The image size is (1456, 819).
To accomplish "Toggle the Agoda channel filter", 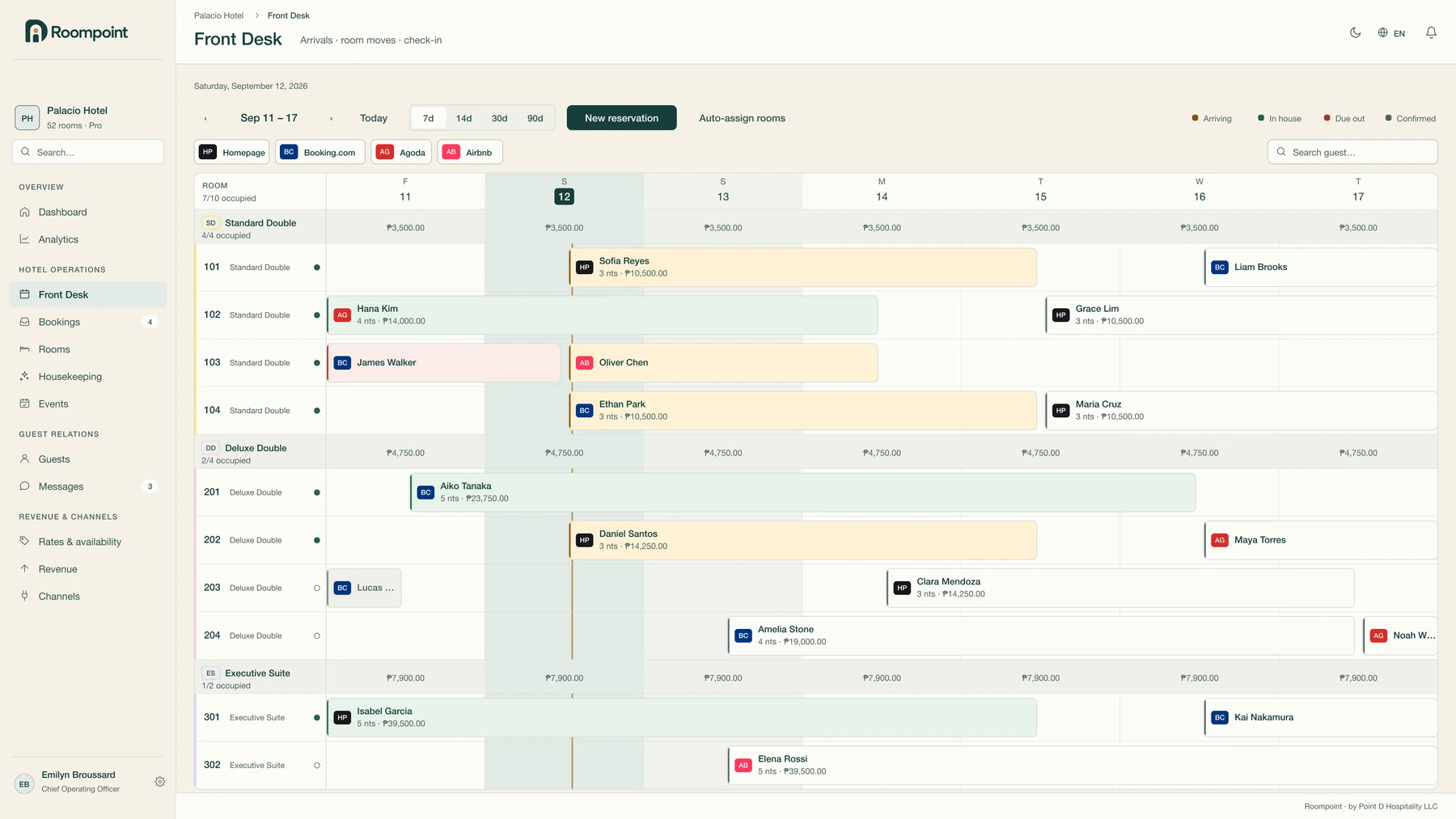I will pyautogui.click(x=401, y=152).
